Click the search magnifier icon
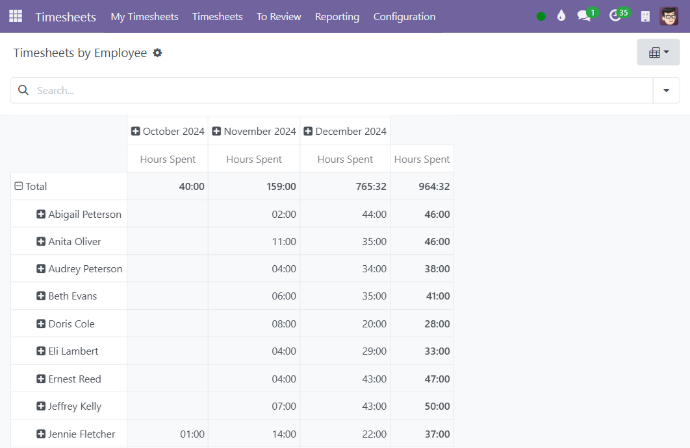The image size is (690, 448). [23, 90]
